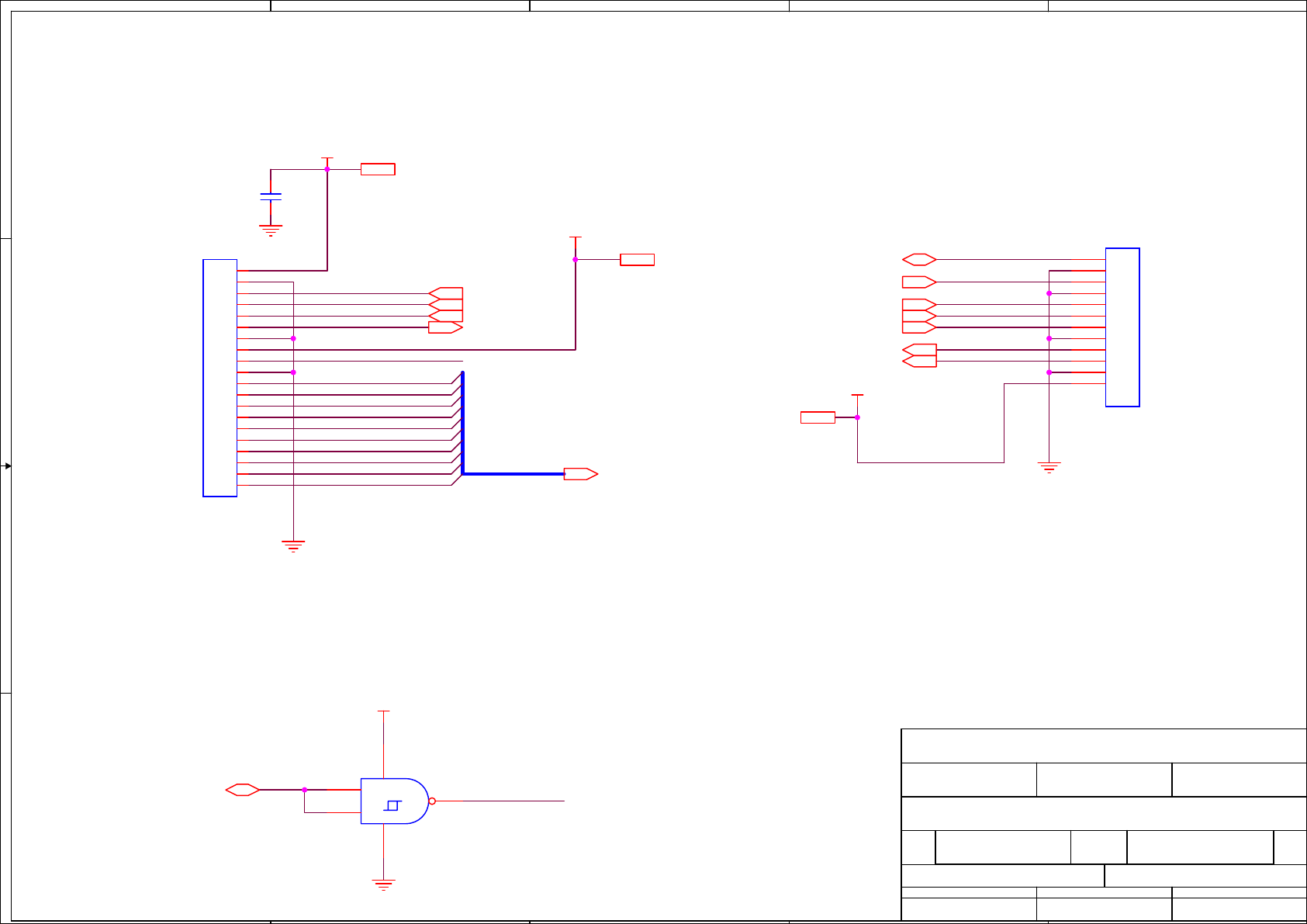Select the ground symbol under the NAND gate
Viewport: 1307px width, 924px height.
click(384, 884)
